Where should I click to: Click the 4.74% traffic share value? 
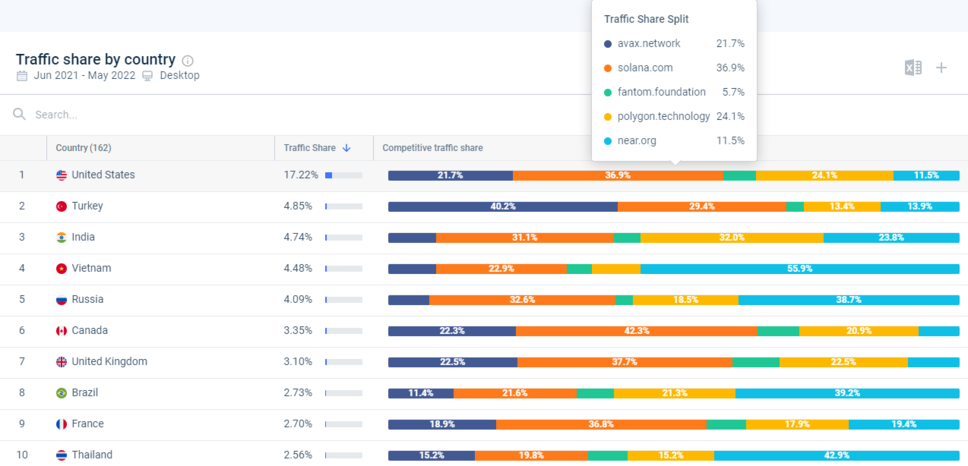[x=298, y=237]
